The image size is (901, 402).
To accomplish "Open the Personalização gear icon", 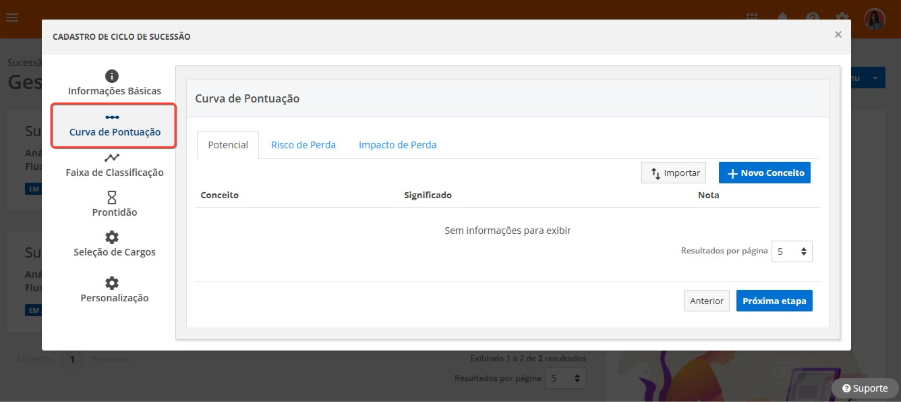I will tap(112, 283).
